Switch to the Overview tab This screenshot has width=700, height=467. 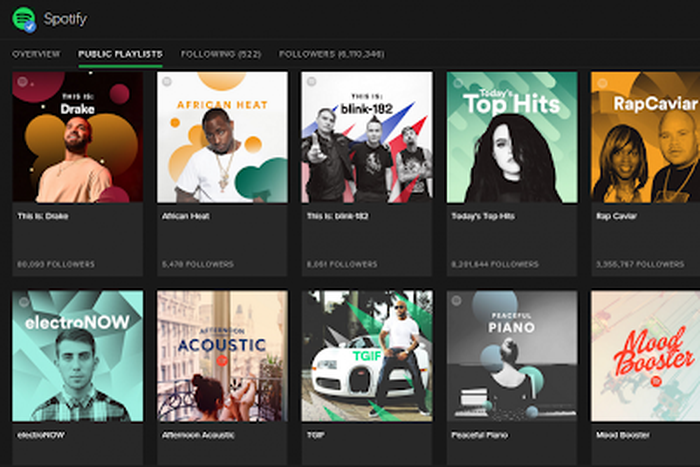[x=36, y=54]
